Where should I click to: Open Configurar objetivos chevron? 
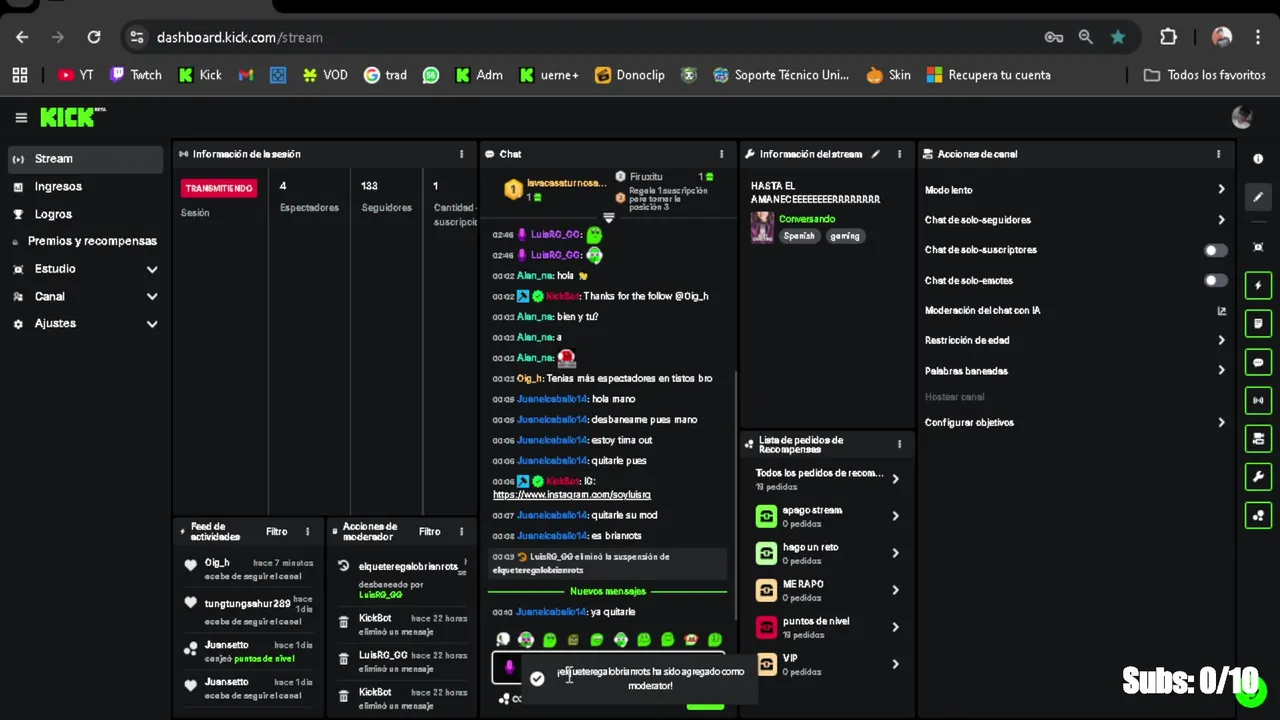point(1221,423)
